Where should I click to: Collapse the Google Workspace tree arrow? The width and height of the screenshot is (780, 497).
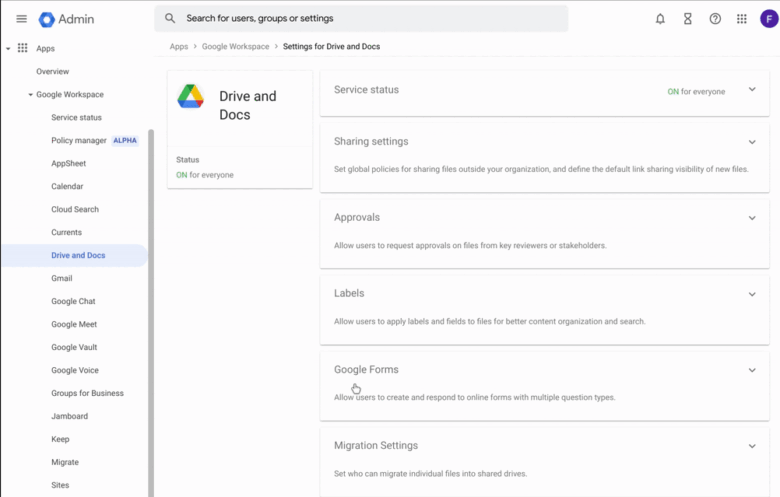[30, 95]
